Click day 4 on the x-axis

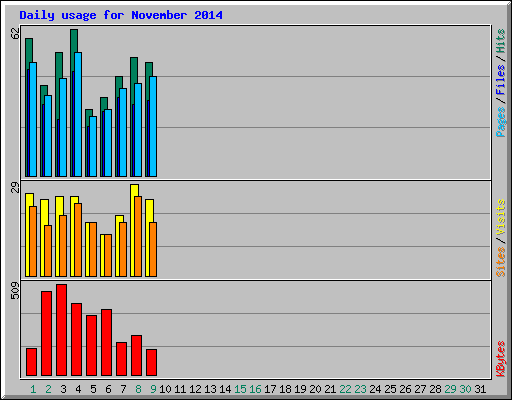click(78, 389)
